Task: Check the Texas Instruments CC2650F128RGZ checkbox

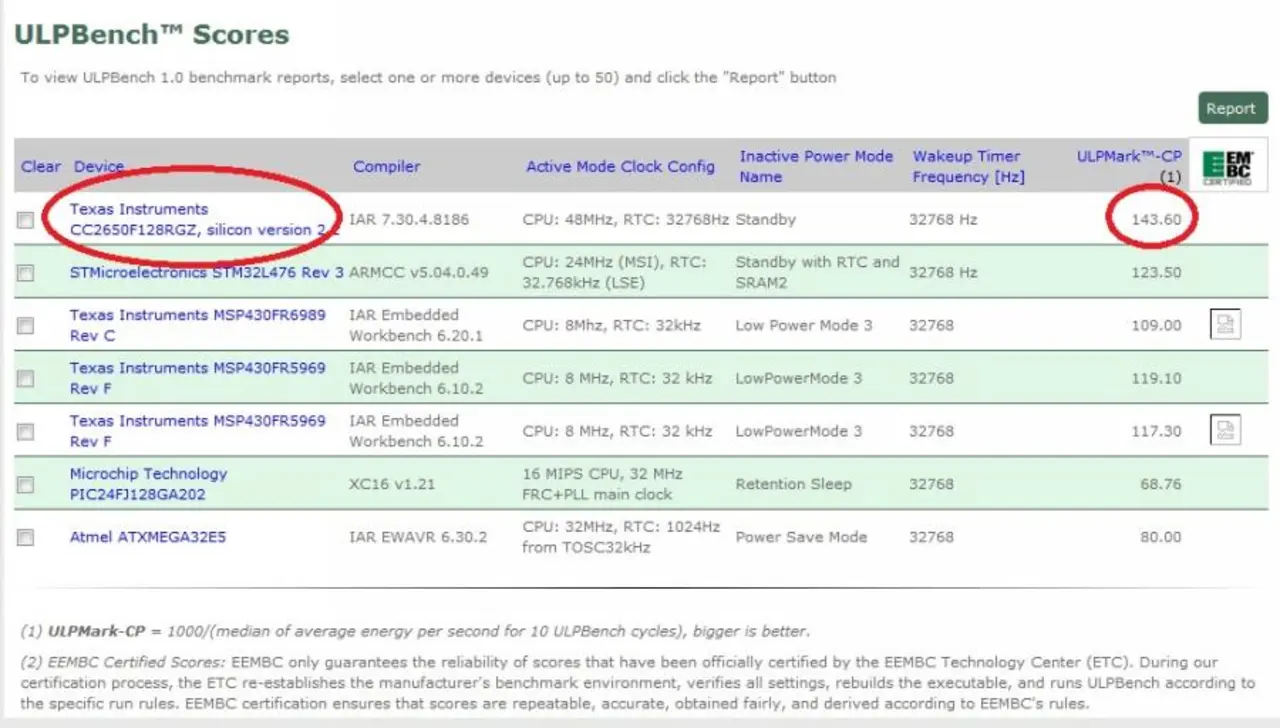Action: pyautogui.click(x=25, y=220)
